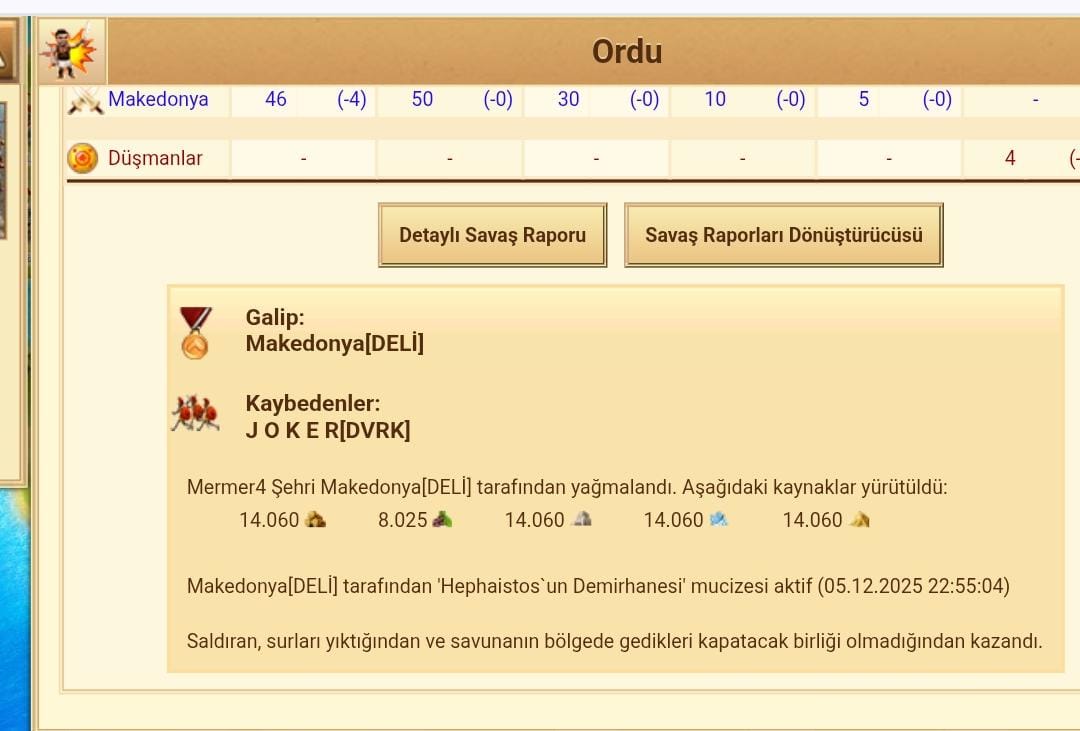Viewport: 1080px width, 731px height.
Task: Click loss value (-4) in Makedonya row
Action: point(351,99)
